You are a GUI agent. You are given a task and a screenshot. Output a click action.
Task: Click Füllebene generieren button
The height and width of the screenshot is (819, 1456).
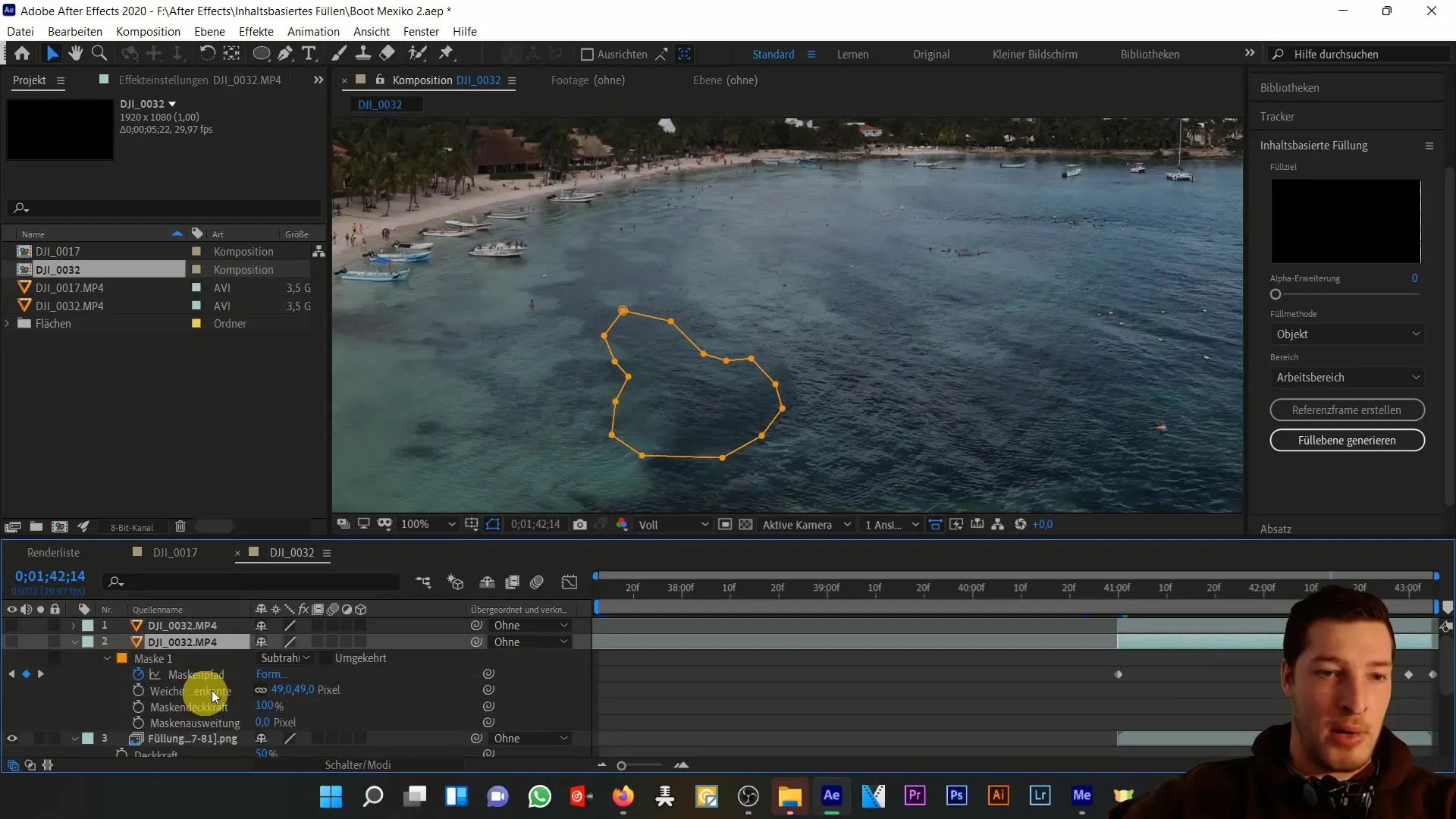click(x=1347, y=441)
